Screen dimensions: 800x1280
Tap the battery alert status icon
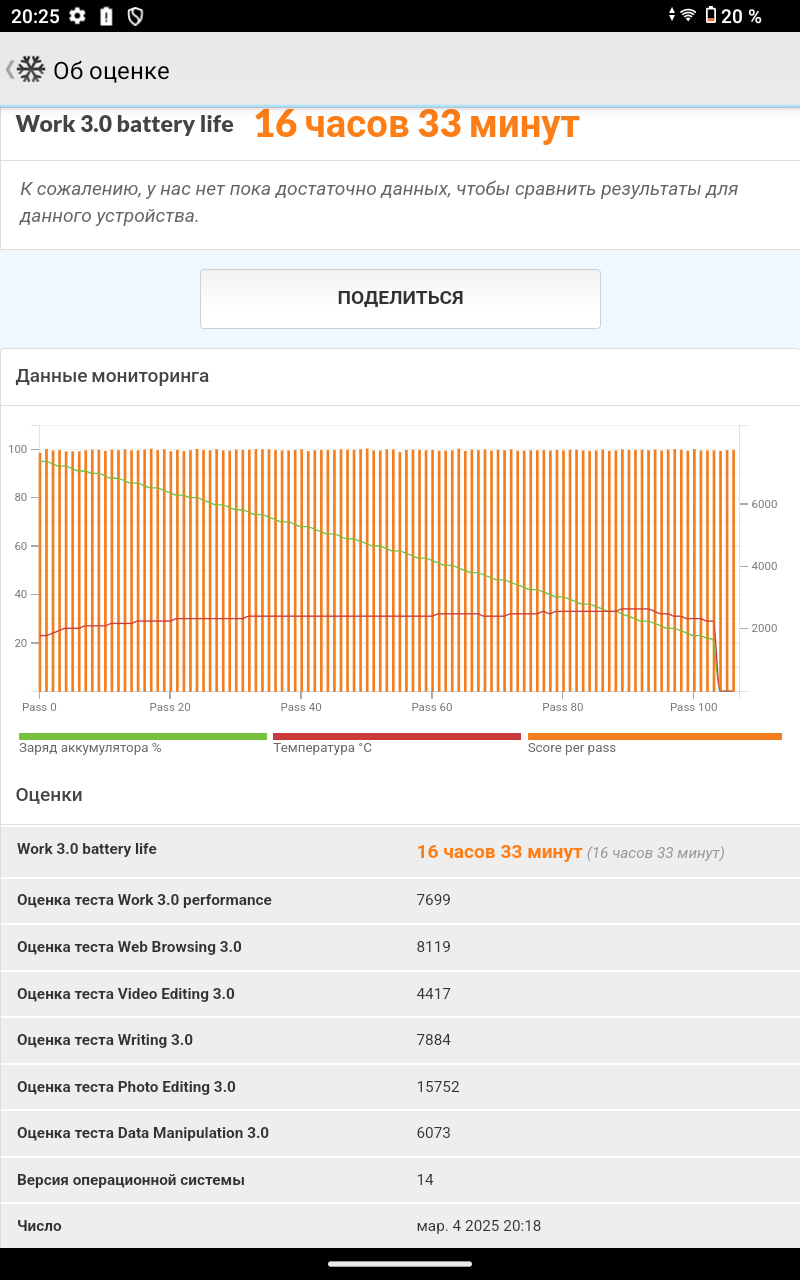(107, 16)
